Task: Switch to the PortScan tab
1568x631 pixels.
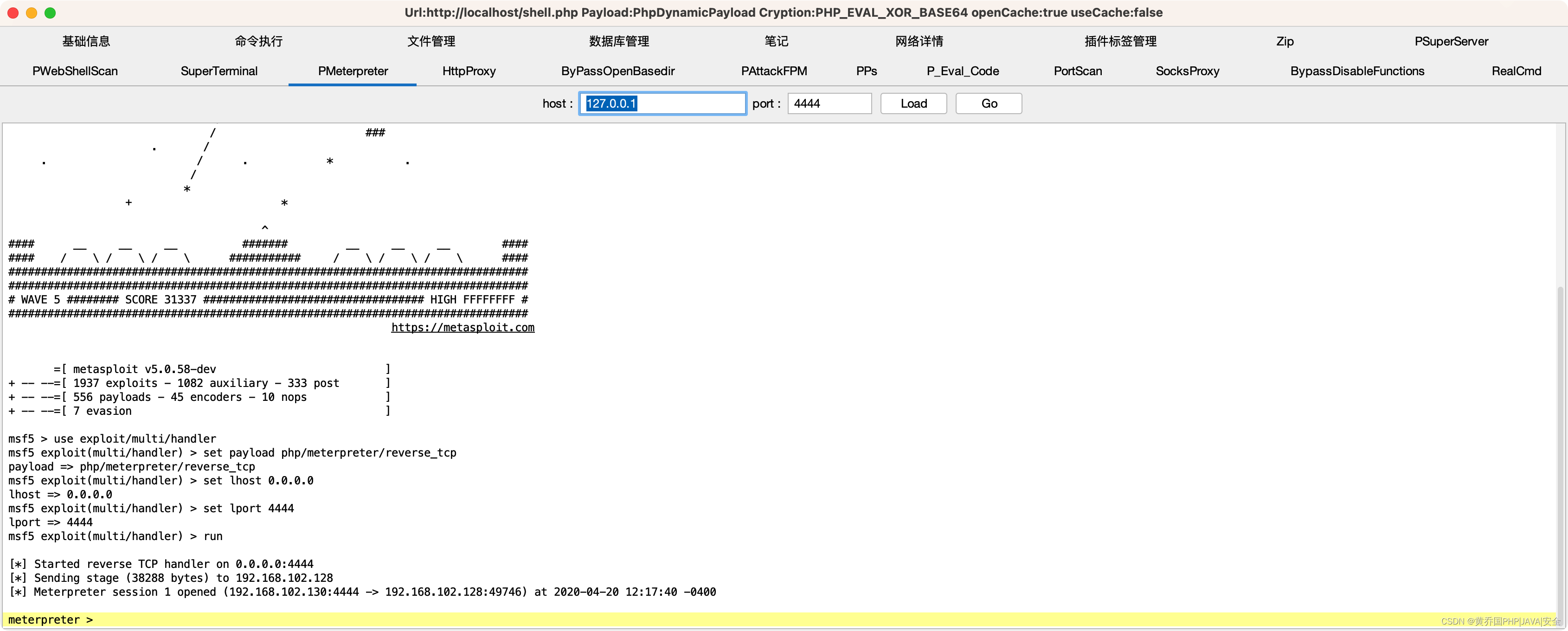Action: click(x=1077, y=71)
